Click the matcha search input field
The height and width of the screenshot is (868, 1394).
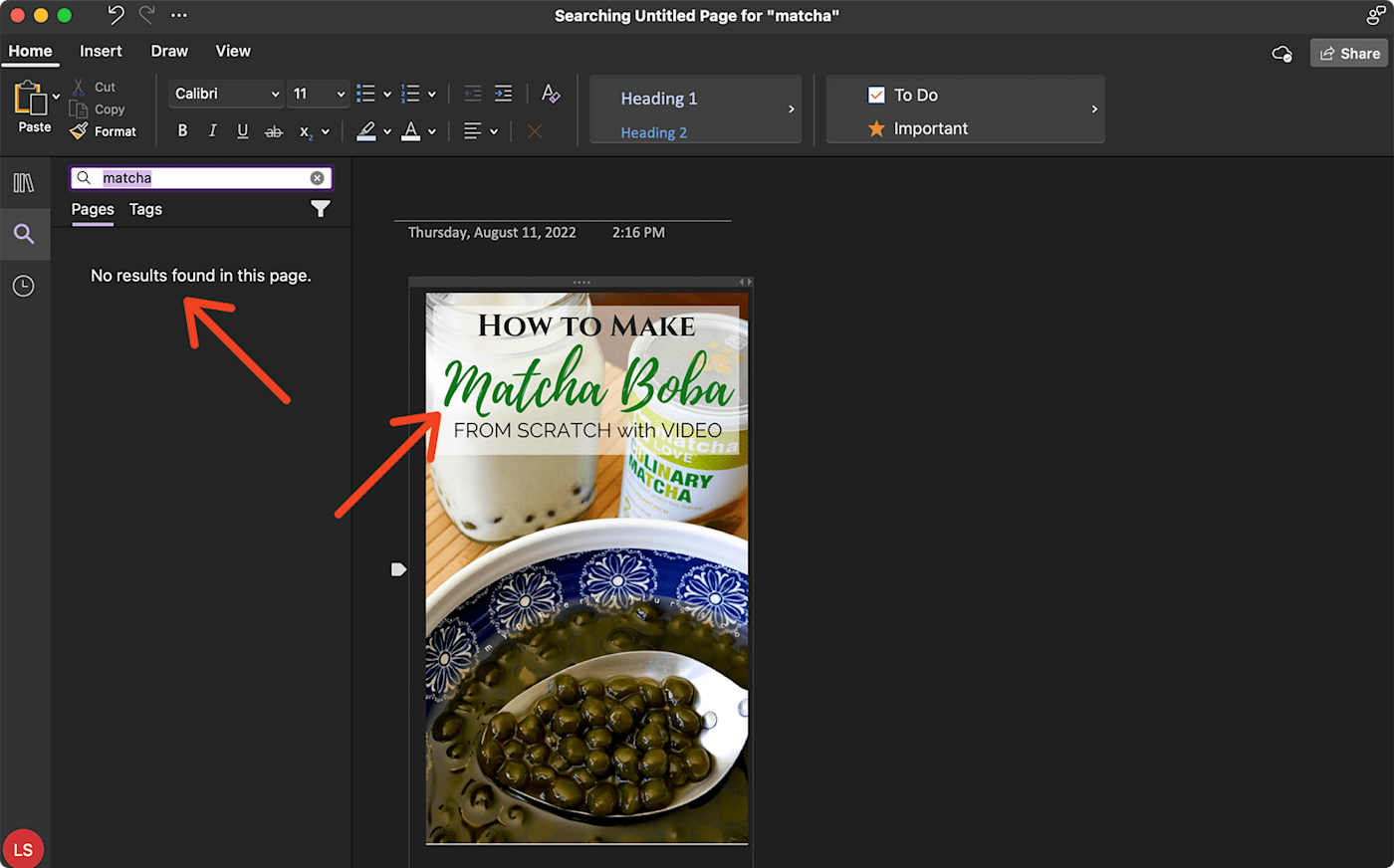[x=199, y=178]
